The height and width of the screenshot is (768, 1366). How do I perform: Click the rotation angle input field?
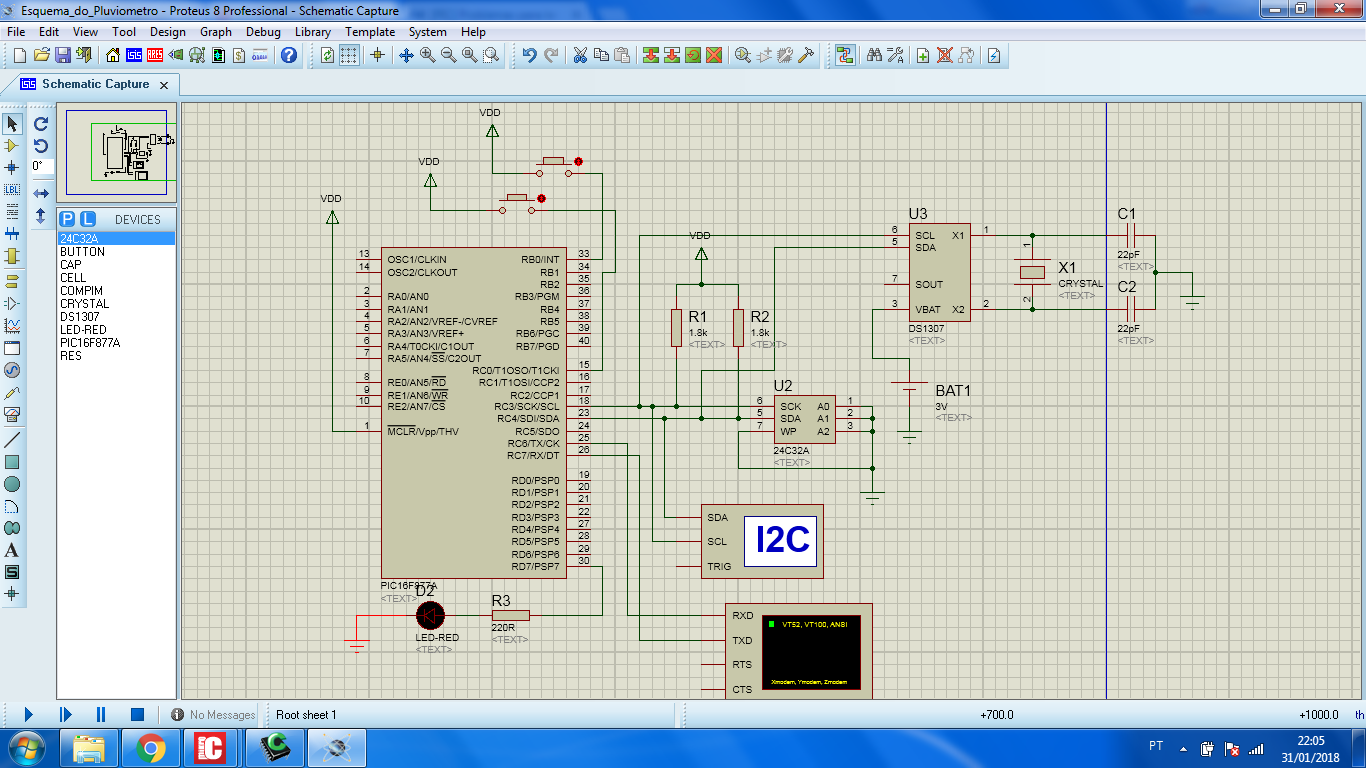click(x=41, y=166)
